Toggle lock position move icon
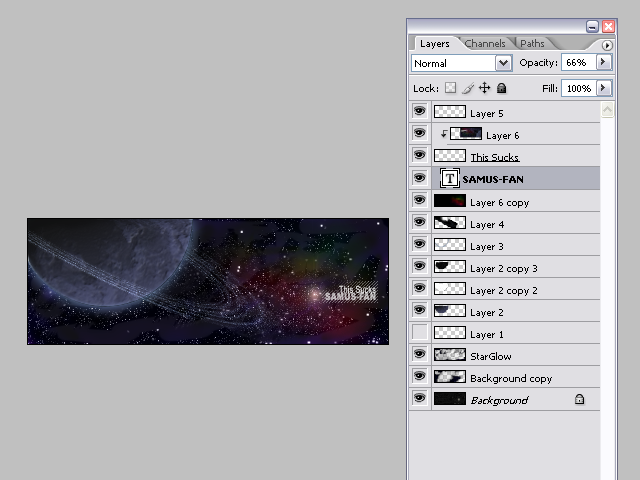Viewport: 640px width, 480px height. pyautogui.click(x=484, y=88)
